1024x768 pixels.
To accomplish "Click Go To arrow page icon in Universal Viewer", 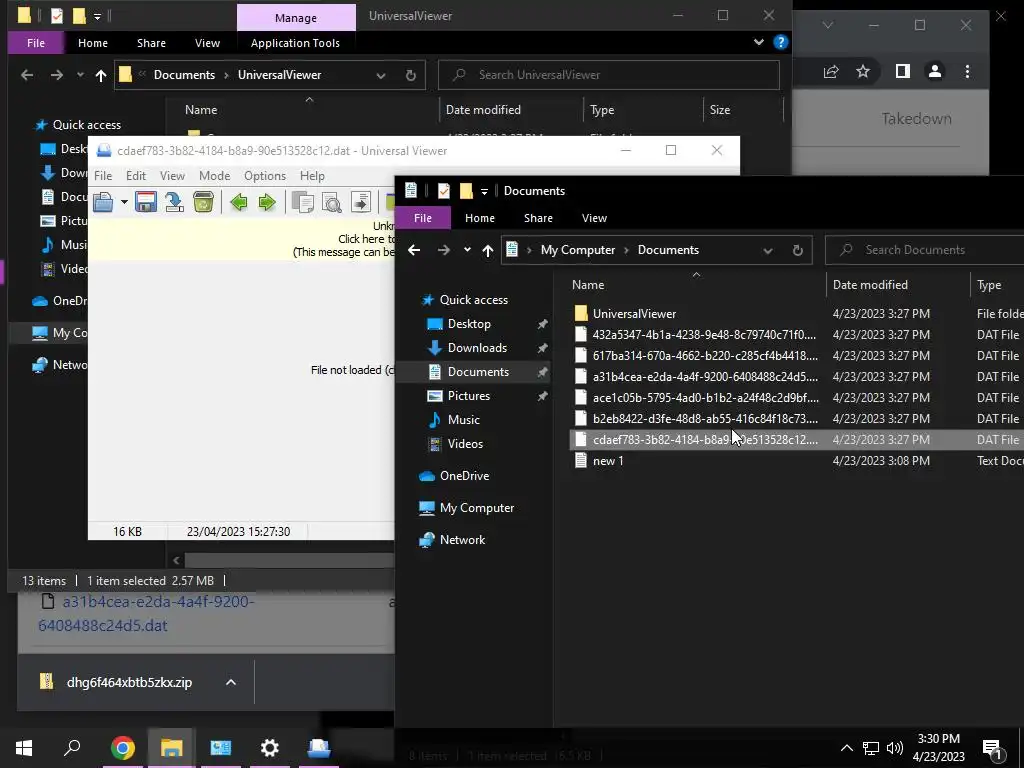I will click(360, 202).
